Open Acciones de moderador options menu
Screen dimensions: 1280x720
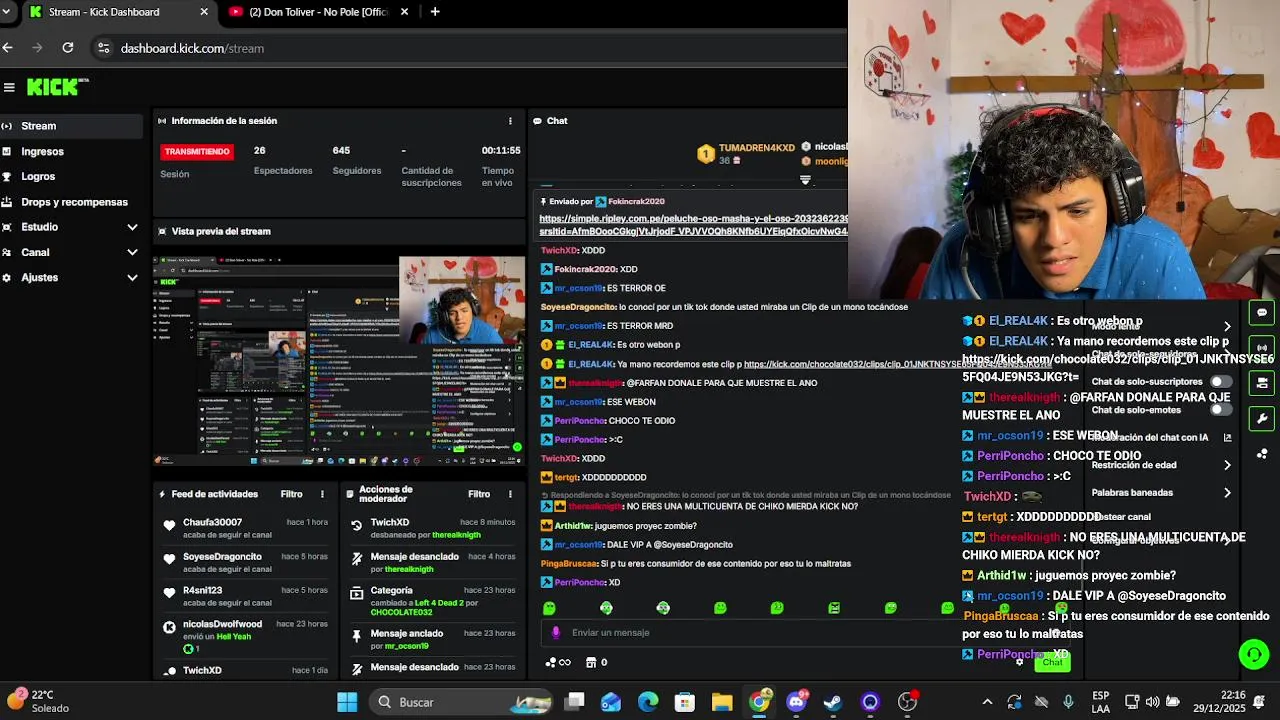pyautogui.click(x=510, y=494)
